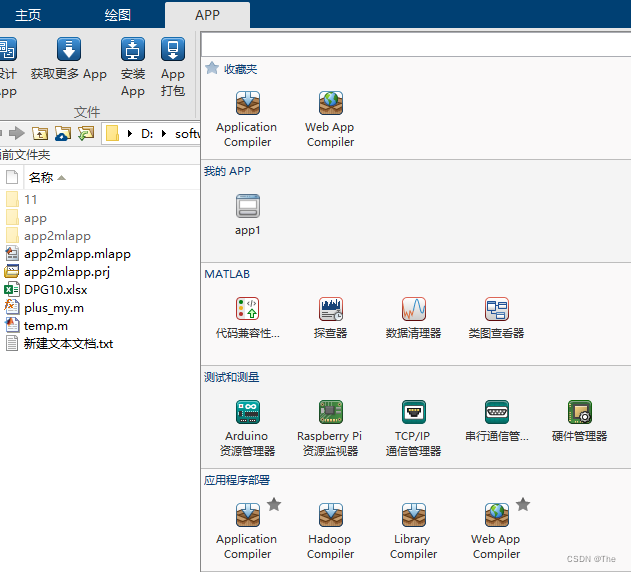
Task: Click the 收藏夹 favorites section header
Action: [240, 69]
